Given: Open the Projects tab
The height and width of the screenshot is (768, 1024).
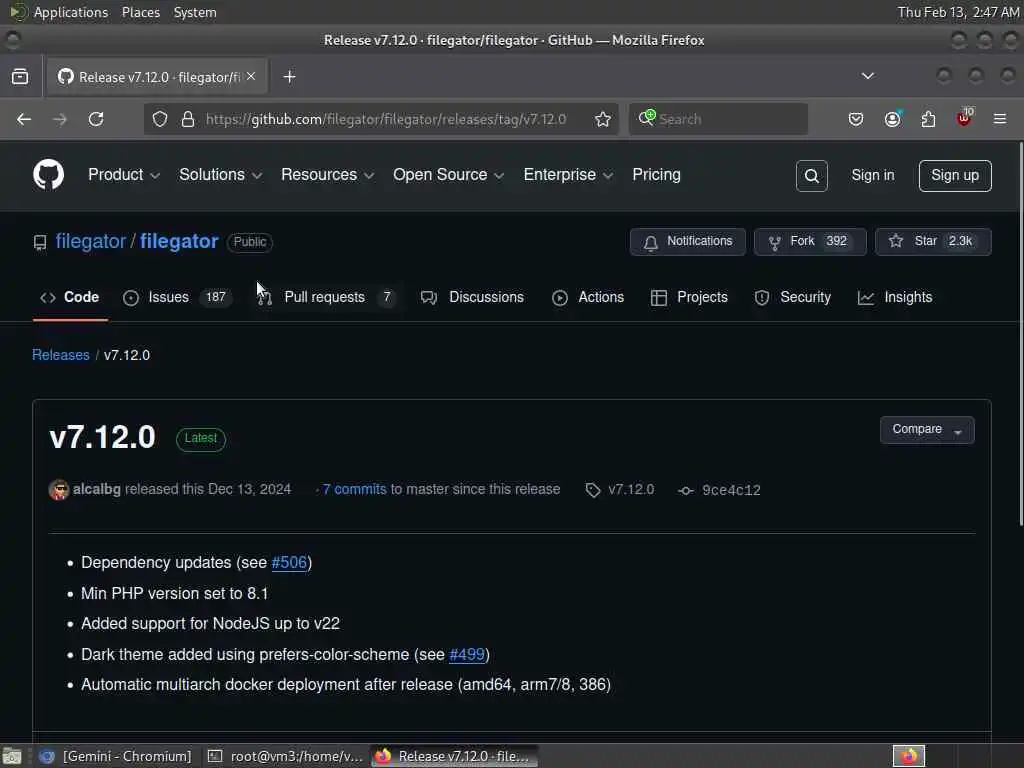Looking at the screenshot, I should tap(689, 297).
